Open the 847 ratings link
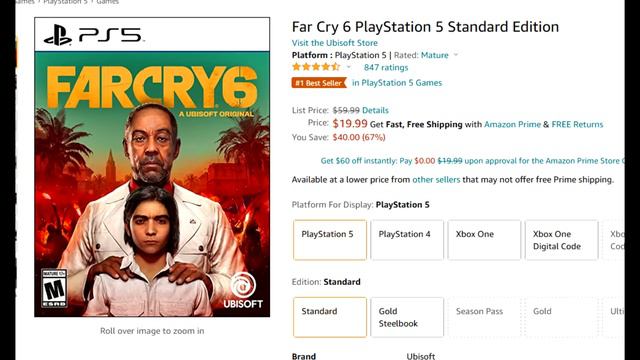The height and width of the screenshot is (360, 640). (386, 67)
